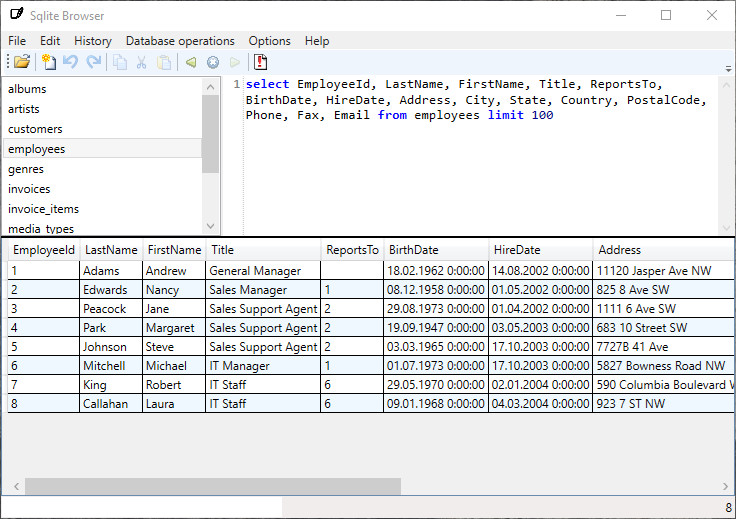The height and width of the screenshot is (519, 736).
Task: Select the artists table
Action: tap(102, 109)
